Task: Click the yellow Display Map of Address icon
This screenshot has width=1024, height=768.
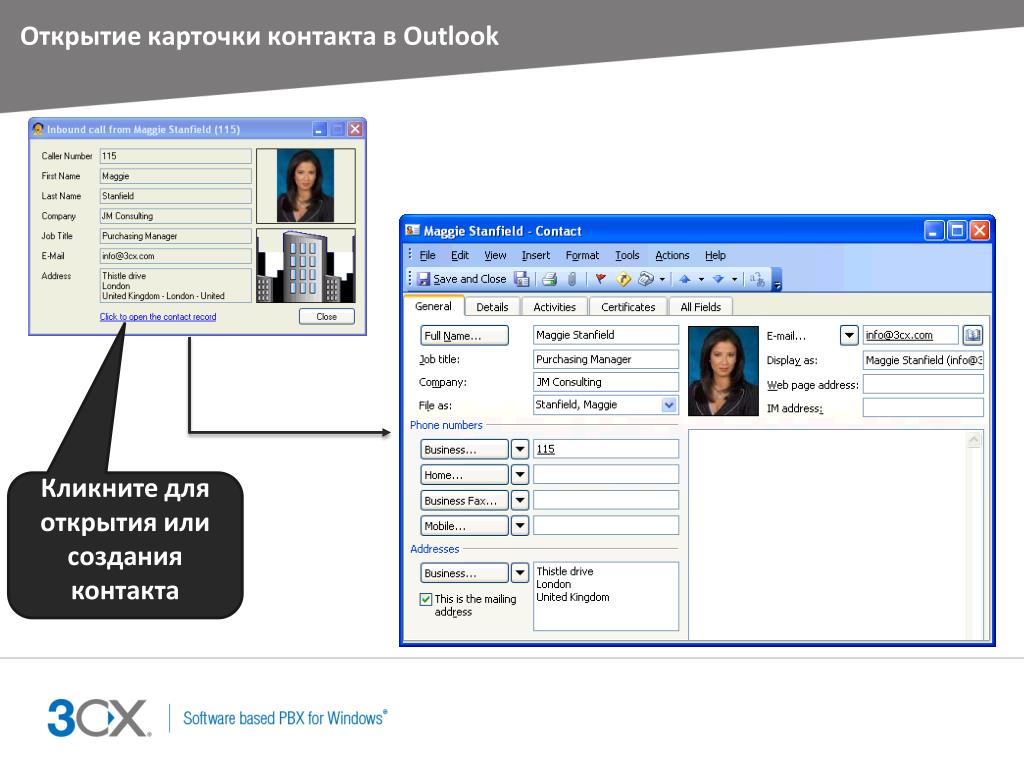Action: tap(623, 280)
